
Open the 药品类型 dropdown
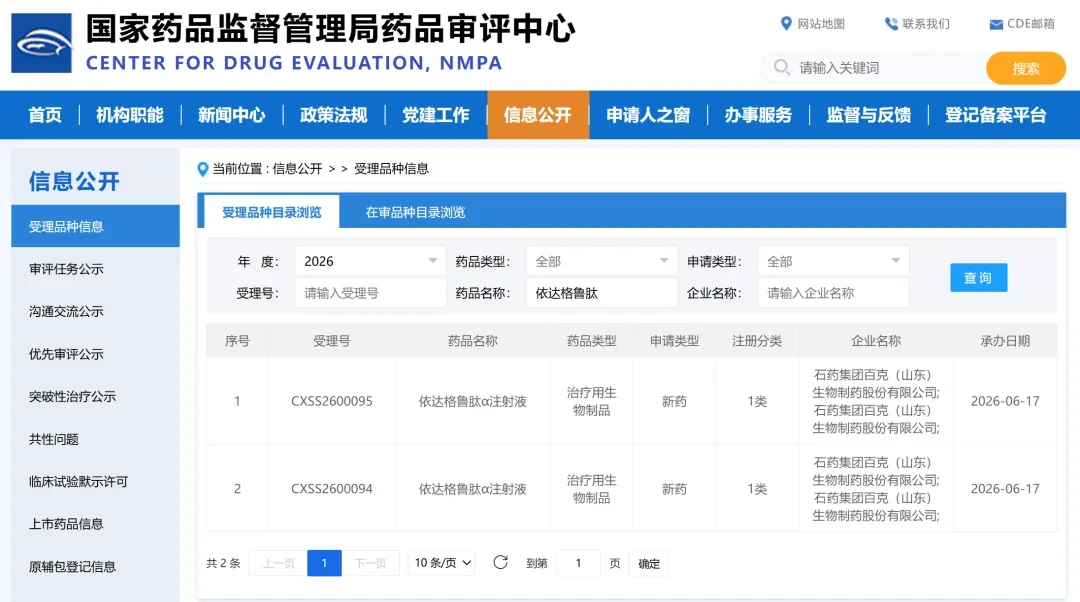point(602,261)
